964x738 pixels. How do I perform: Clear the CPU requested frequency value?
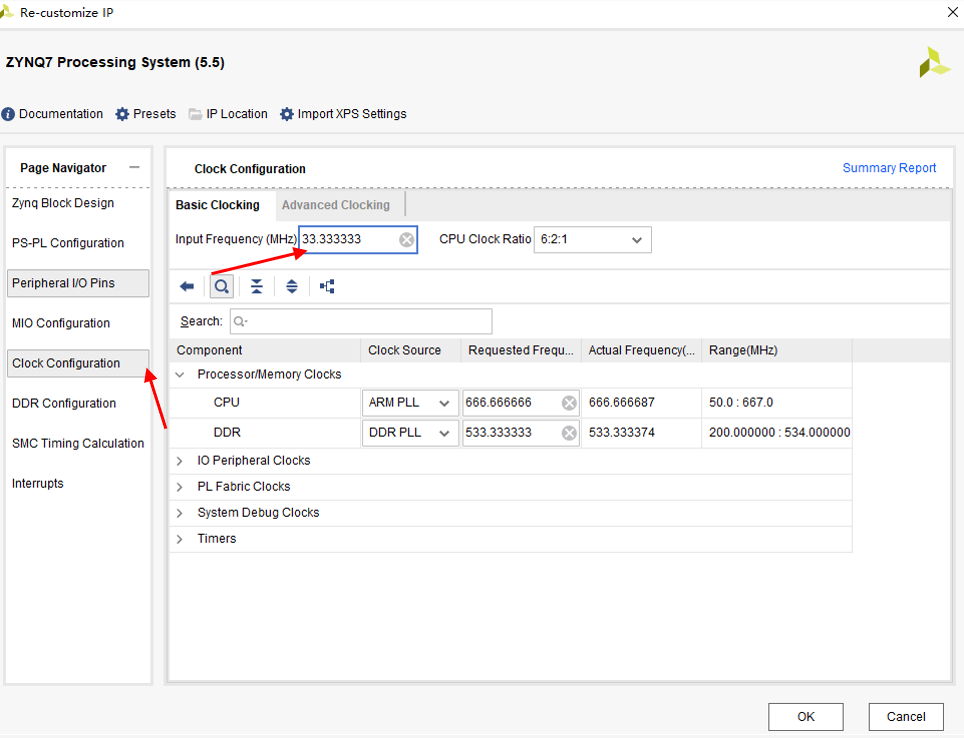click(x=569, y=403)
